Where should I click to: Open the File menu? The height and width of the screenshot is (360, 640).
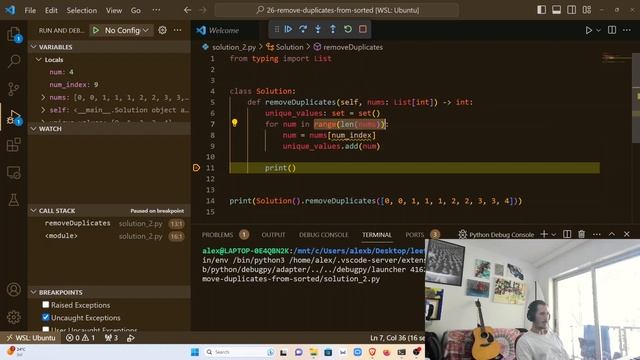click(30, 10)
